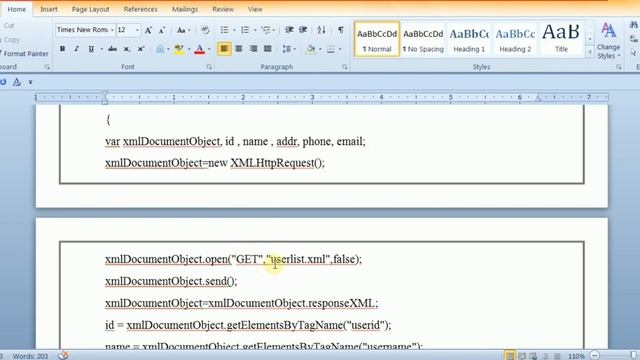Click zoom out minus button
The height and width of the screenshot is (360, 640).
595,356
